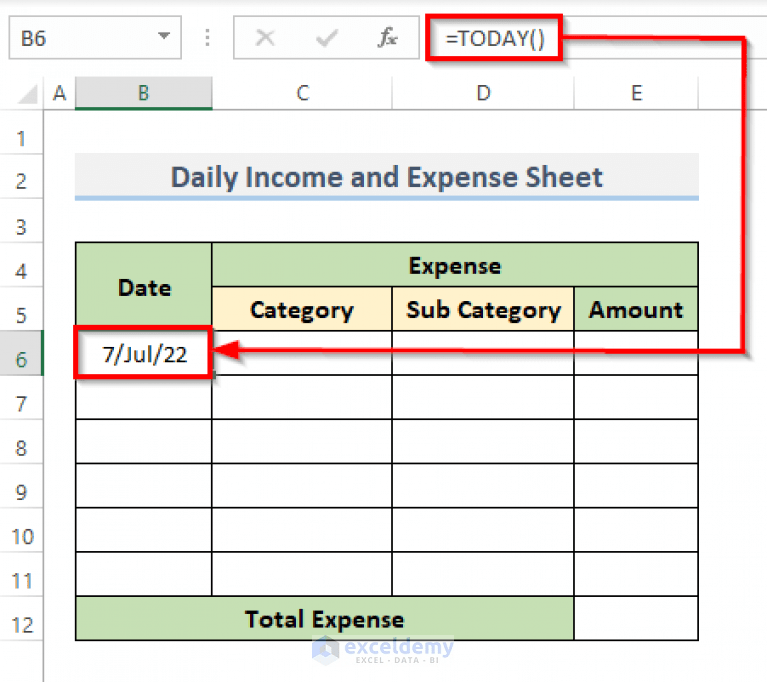Viewport: 767px width, 682px height.
Task: Select the empty Category cell in row 10
Action: pos(302,530)
